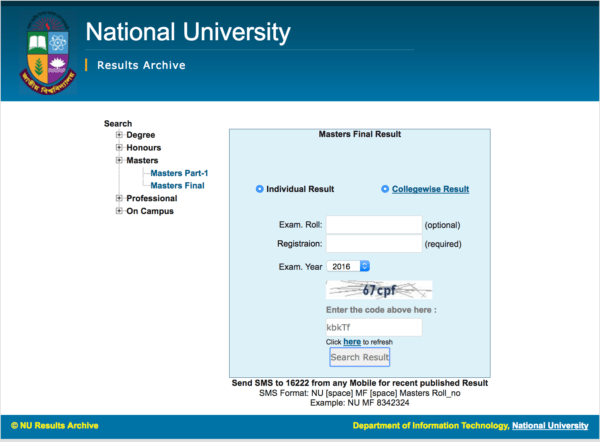Click the 'Enter the code above here' label
The width and height of the screenshot is (600, 442).
pos(381,310)
